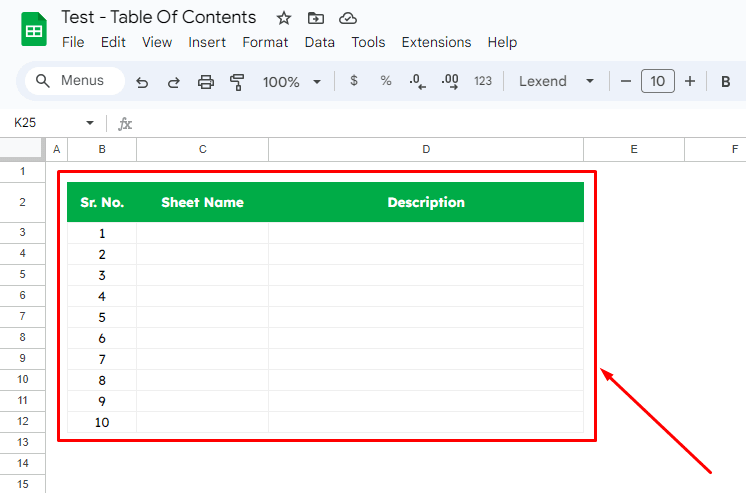Open the Google Sheets home icon
This screenshot has width=746, height=493.
[x=34, y=30]
